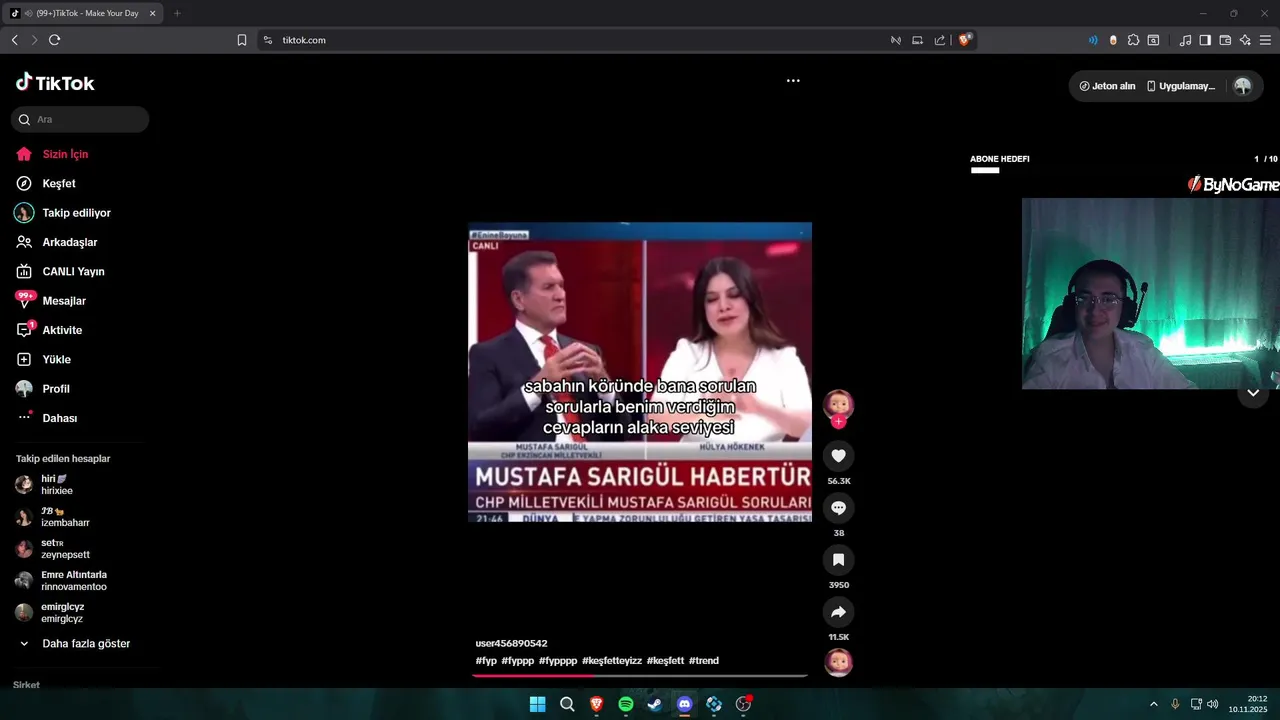
Task: Select the TikTok browser tab
Action: [x=84, y=13]
